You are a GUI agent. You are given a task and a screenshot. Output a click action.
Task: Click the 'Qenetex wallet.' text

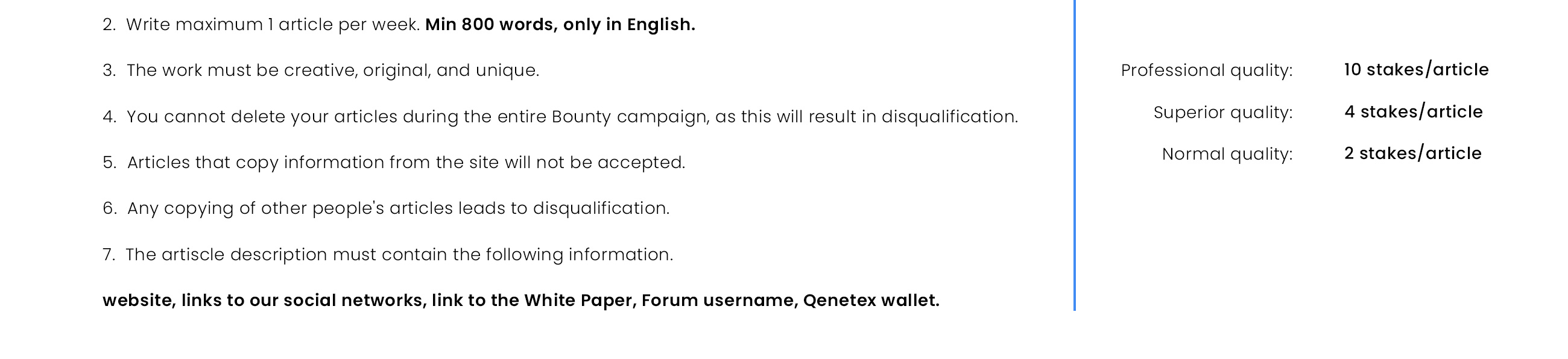coord(871,301)
